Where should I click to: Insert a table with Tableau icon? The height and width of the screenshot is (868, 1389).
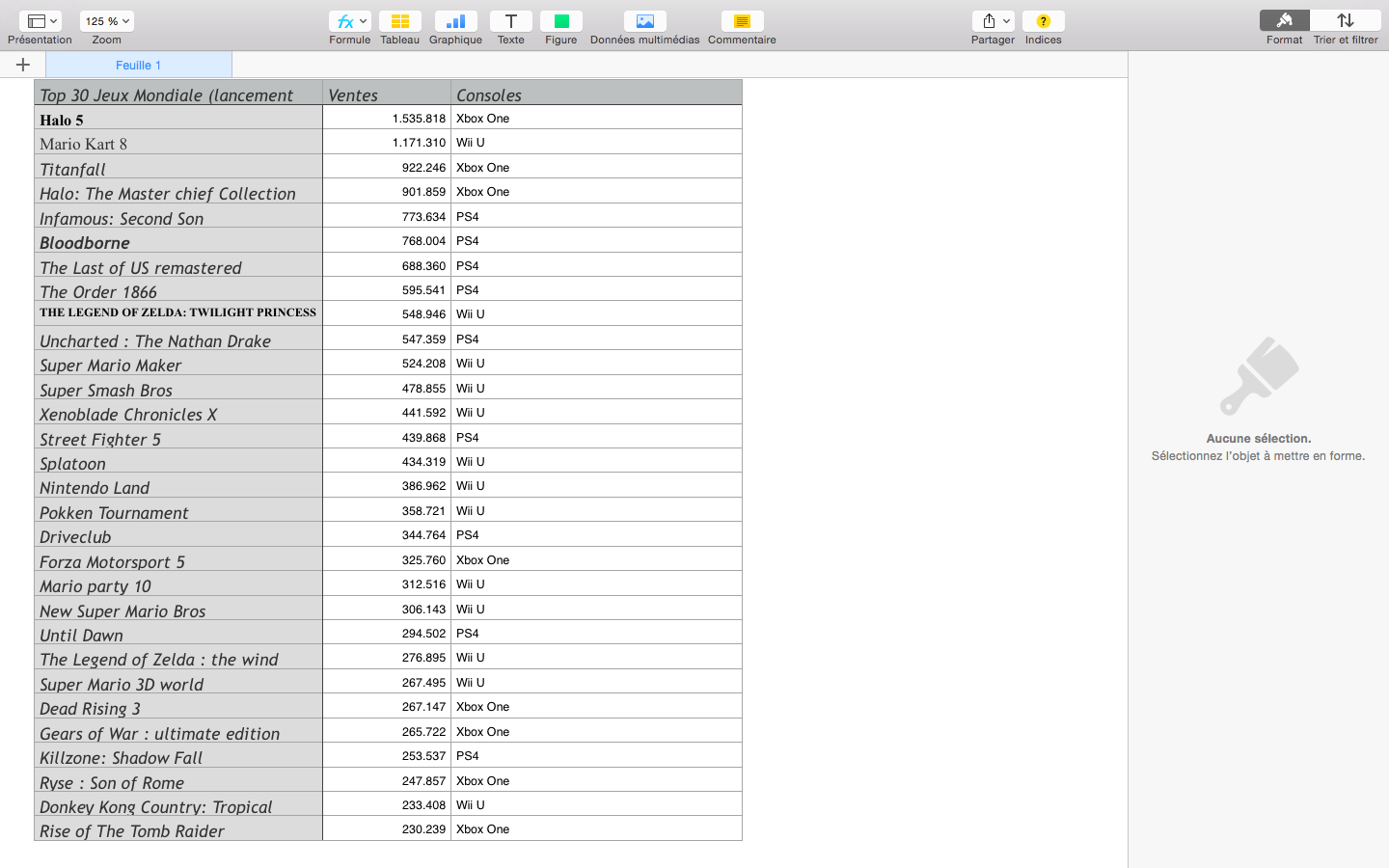click(399, 21)
